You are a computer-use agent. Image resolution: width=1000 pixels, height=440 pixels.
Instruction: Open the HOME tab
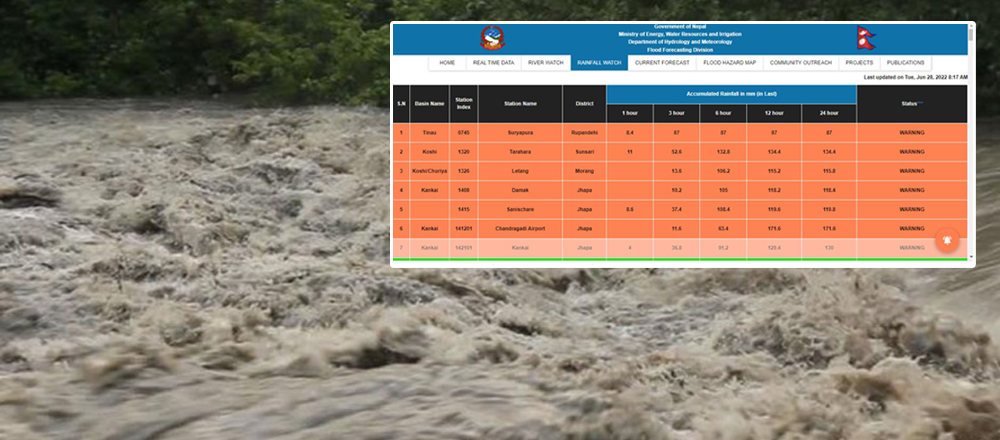(447, 63)
